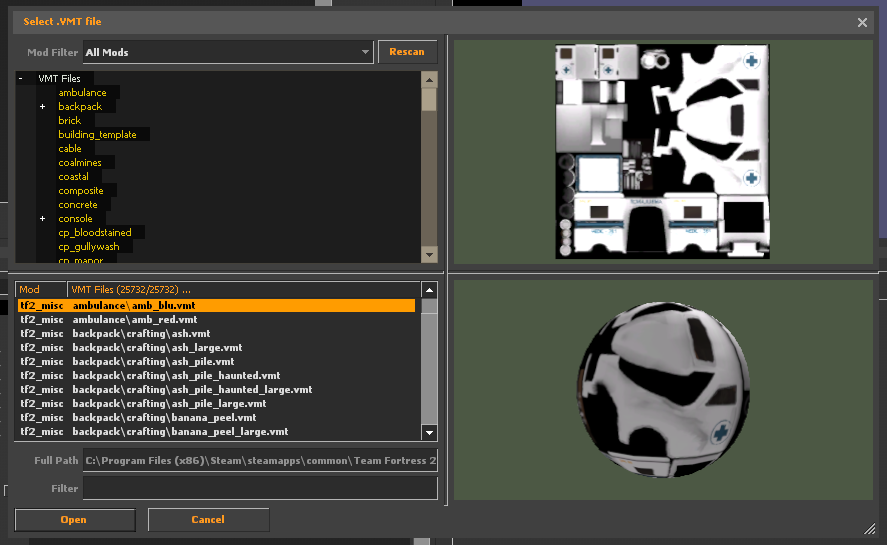Select backpack\crafting\ash_pile.vmt file
887x545 pixels.
click(216, 362)
